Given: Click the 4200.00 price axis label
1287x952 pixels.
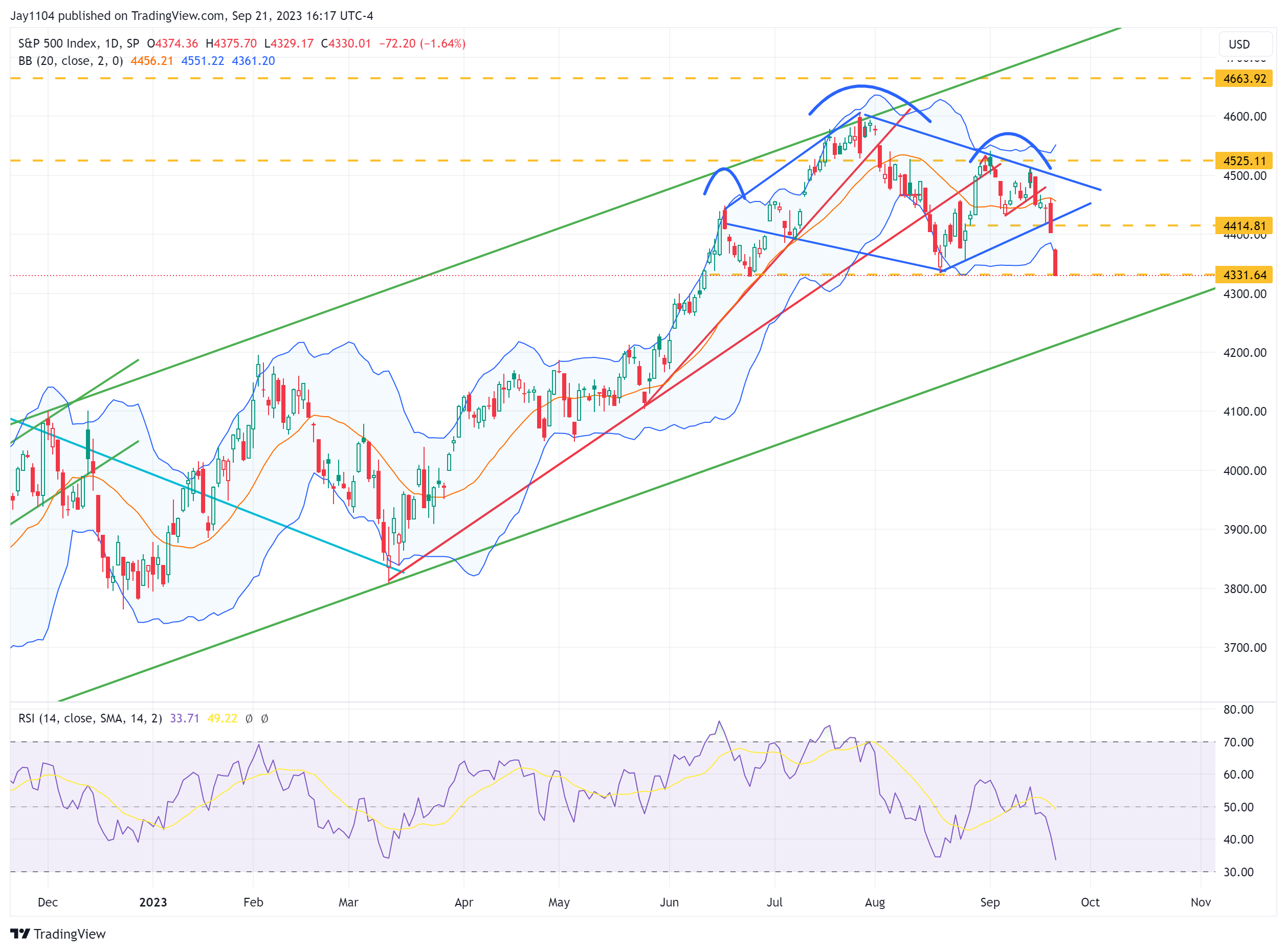Looking at the screenshot, I should tap(1245, 353).
